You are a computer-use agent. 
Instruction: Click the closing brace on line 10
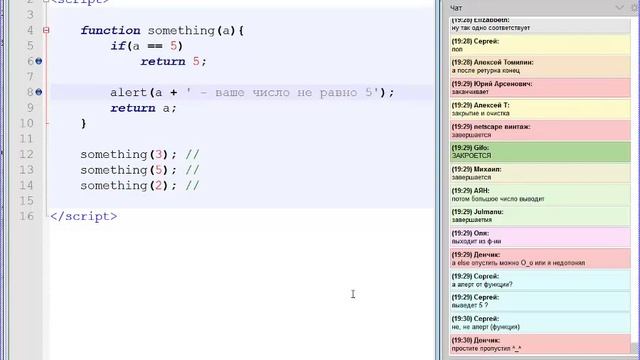(84, 123)
